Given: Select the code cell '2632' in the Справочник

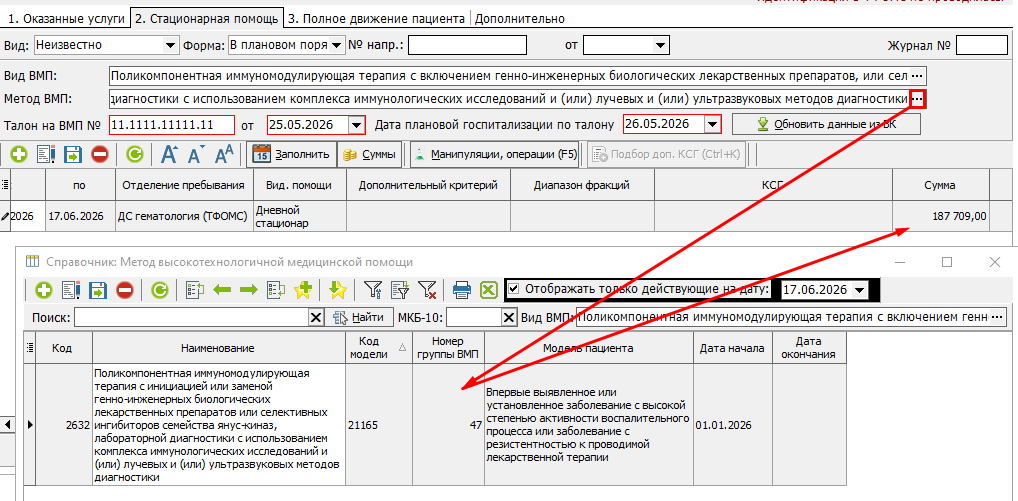Looking at the screenshot, I should pyautogui.click(x=64, y=425).
